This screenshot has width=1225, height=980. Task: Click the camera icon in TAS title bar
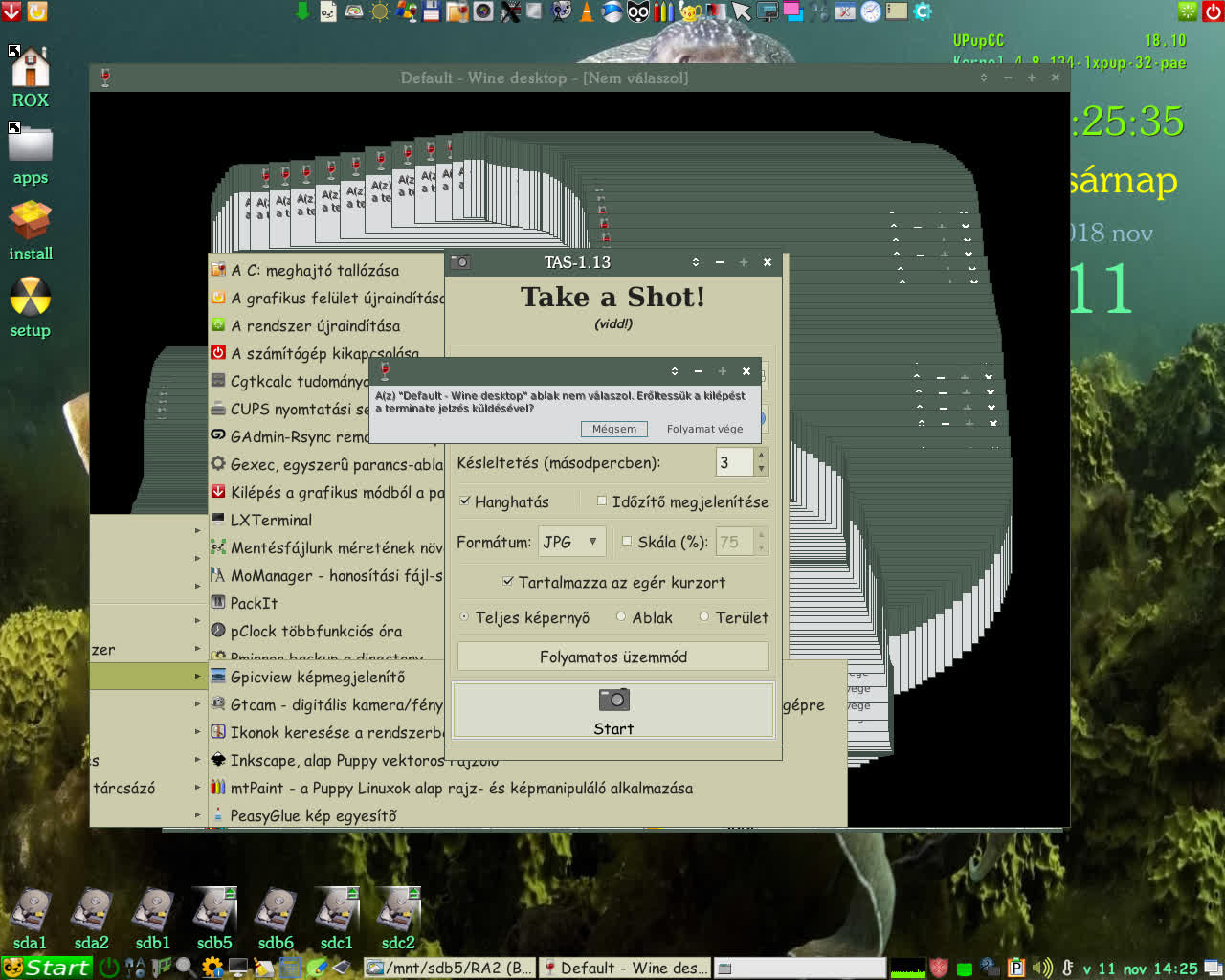point(460,262)
